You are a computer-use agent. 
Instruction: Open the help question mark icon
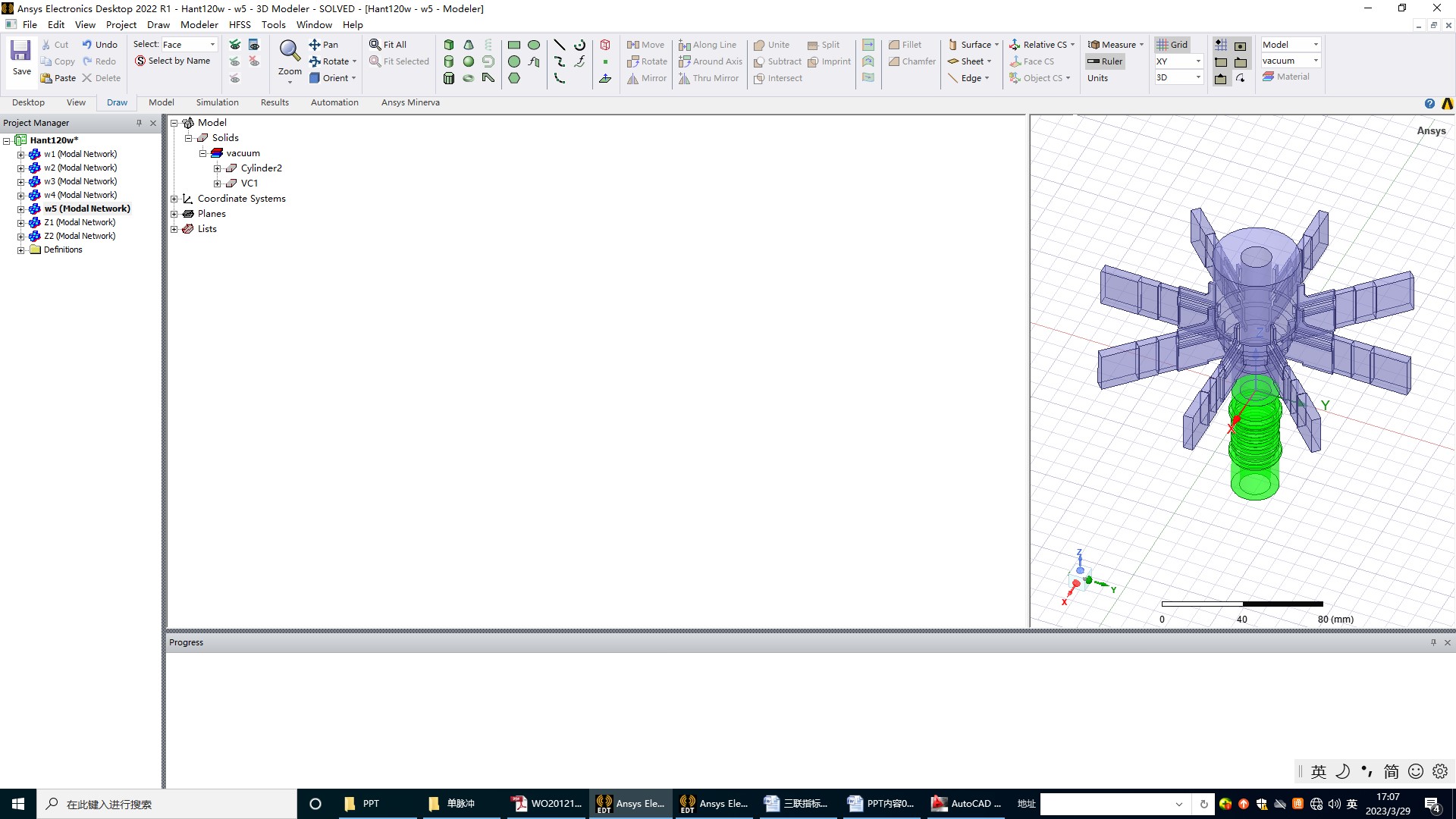tap(1429, 104)
